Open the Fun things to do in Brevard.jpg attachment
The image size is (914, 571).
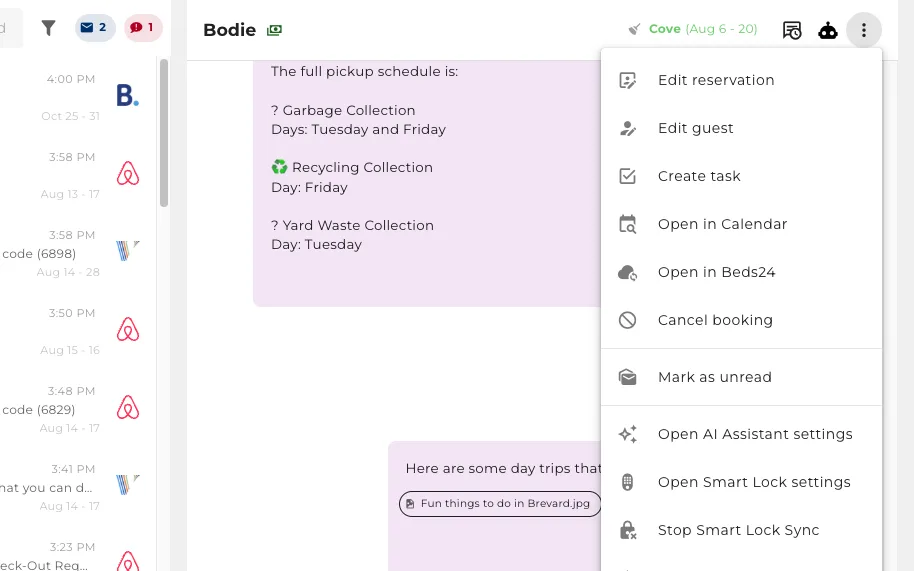500,503
